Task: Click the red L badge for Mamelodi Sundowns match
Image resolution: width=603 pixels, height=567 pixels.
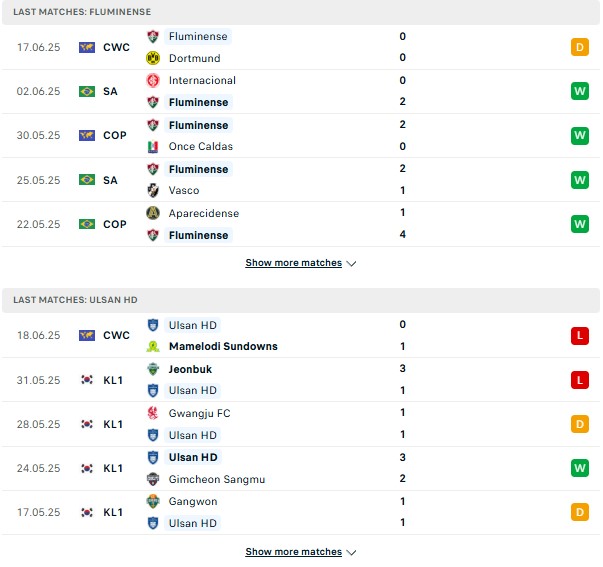Action: pyautogui.click(x=580, y=335)
